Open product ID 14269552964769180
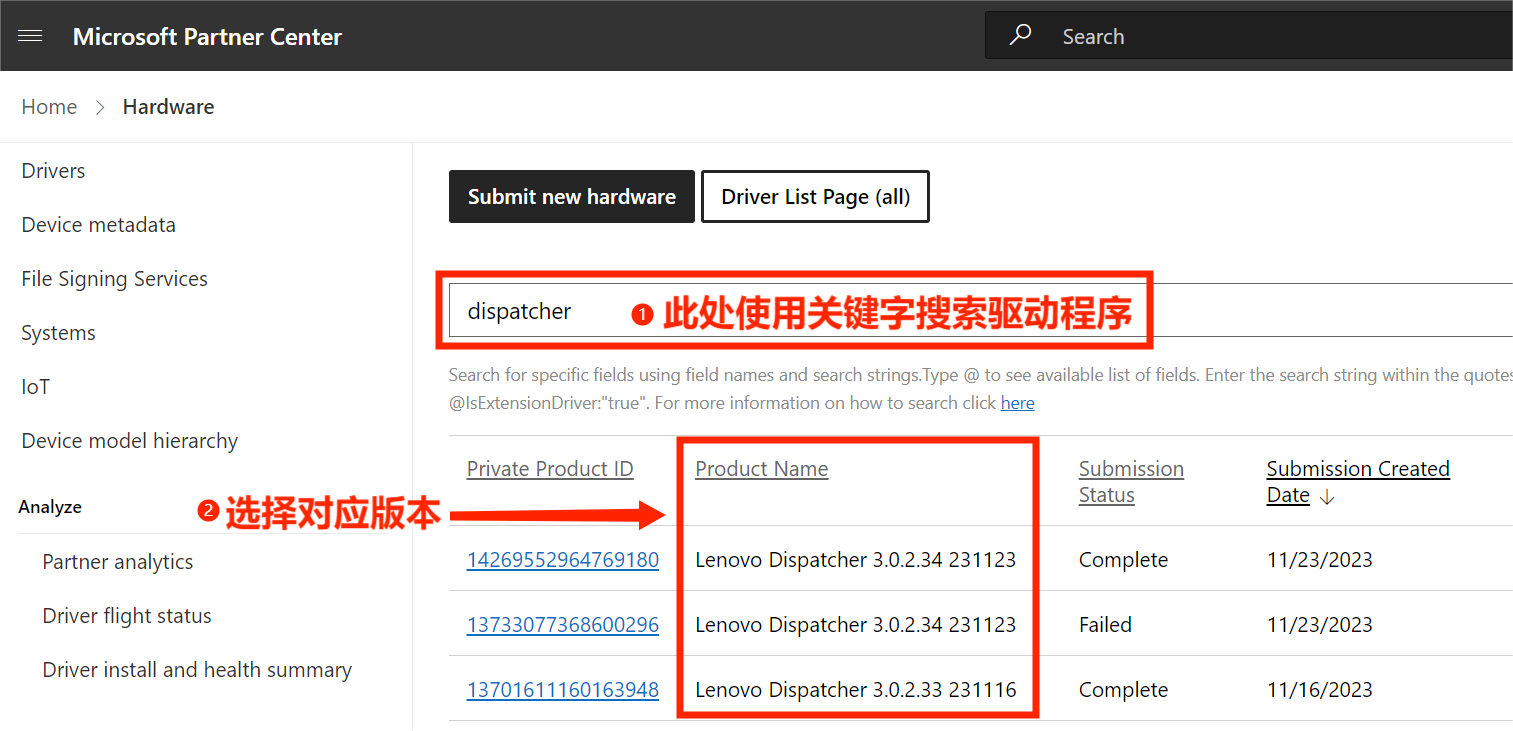 pos(562,560)
